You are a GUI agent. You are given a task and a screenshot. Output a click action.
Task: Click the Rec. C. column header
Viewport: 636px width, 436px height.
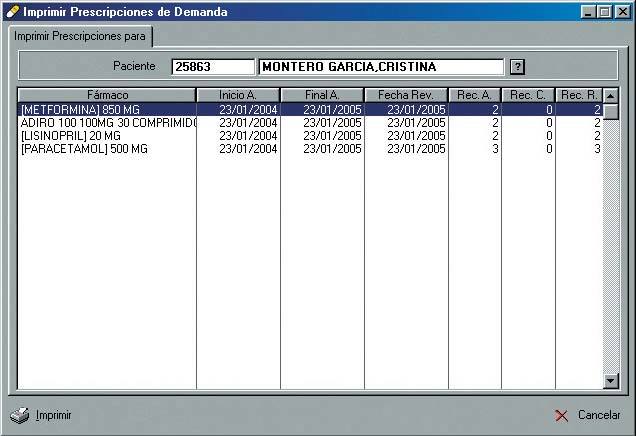click(x=528, y=95)
